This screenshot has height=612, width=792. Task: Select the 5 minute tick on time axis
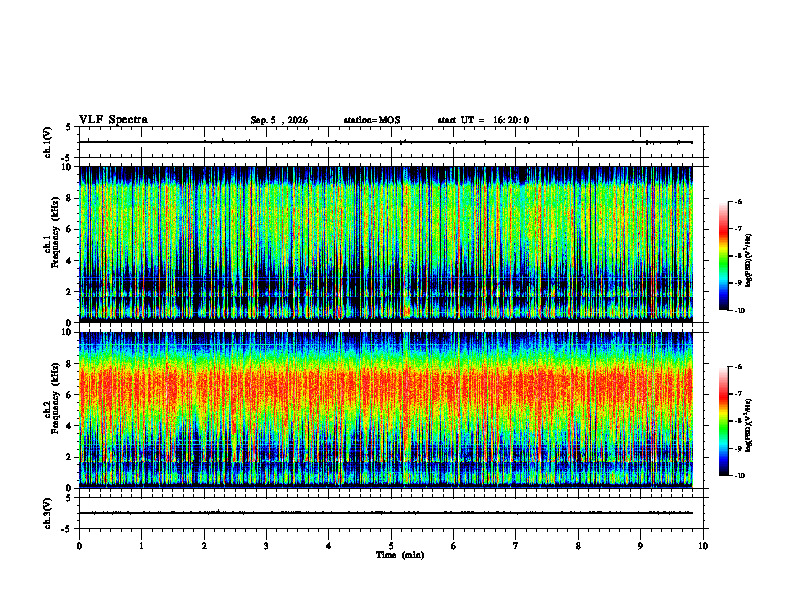[391, 546]
